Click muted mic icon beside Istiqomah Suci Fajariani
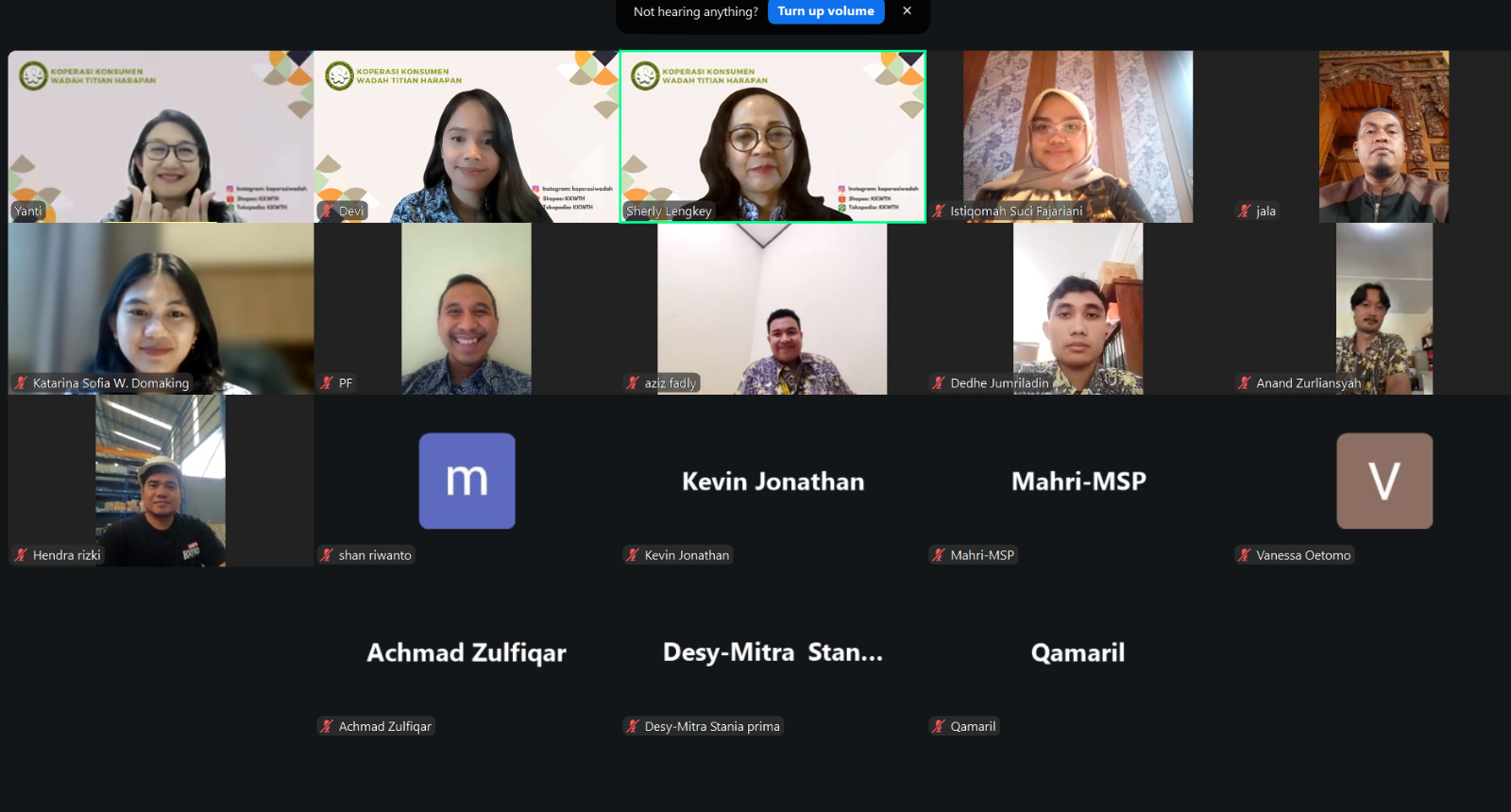 (939, 211)
